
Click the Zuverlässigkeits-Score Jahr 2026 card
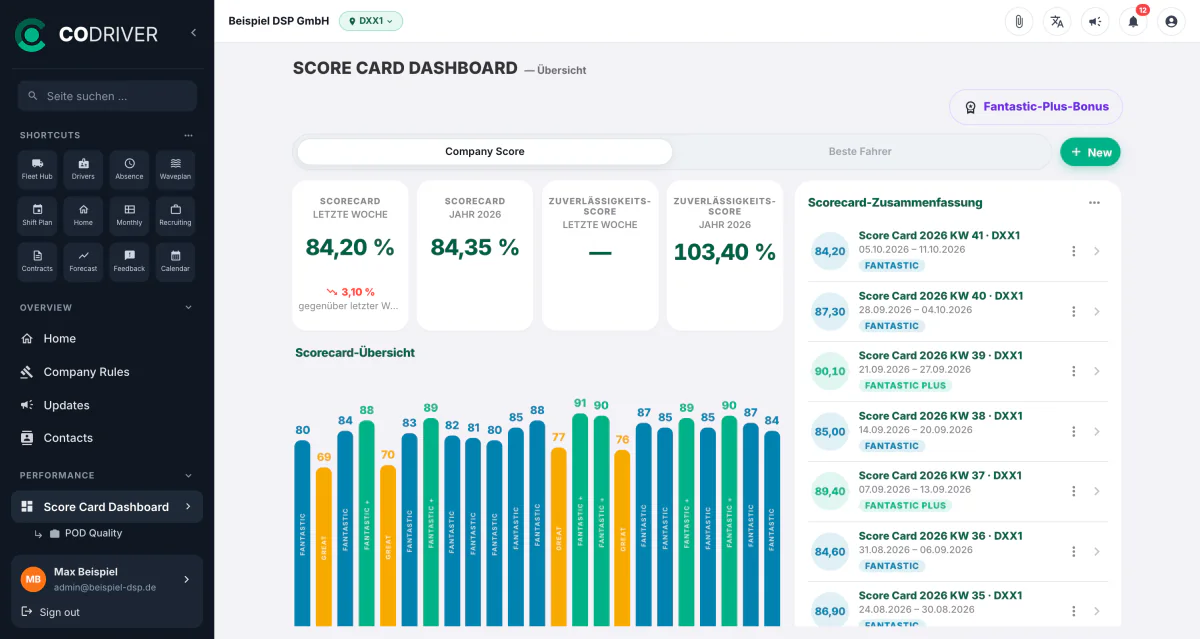click(725, 255)
